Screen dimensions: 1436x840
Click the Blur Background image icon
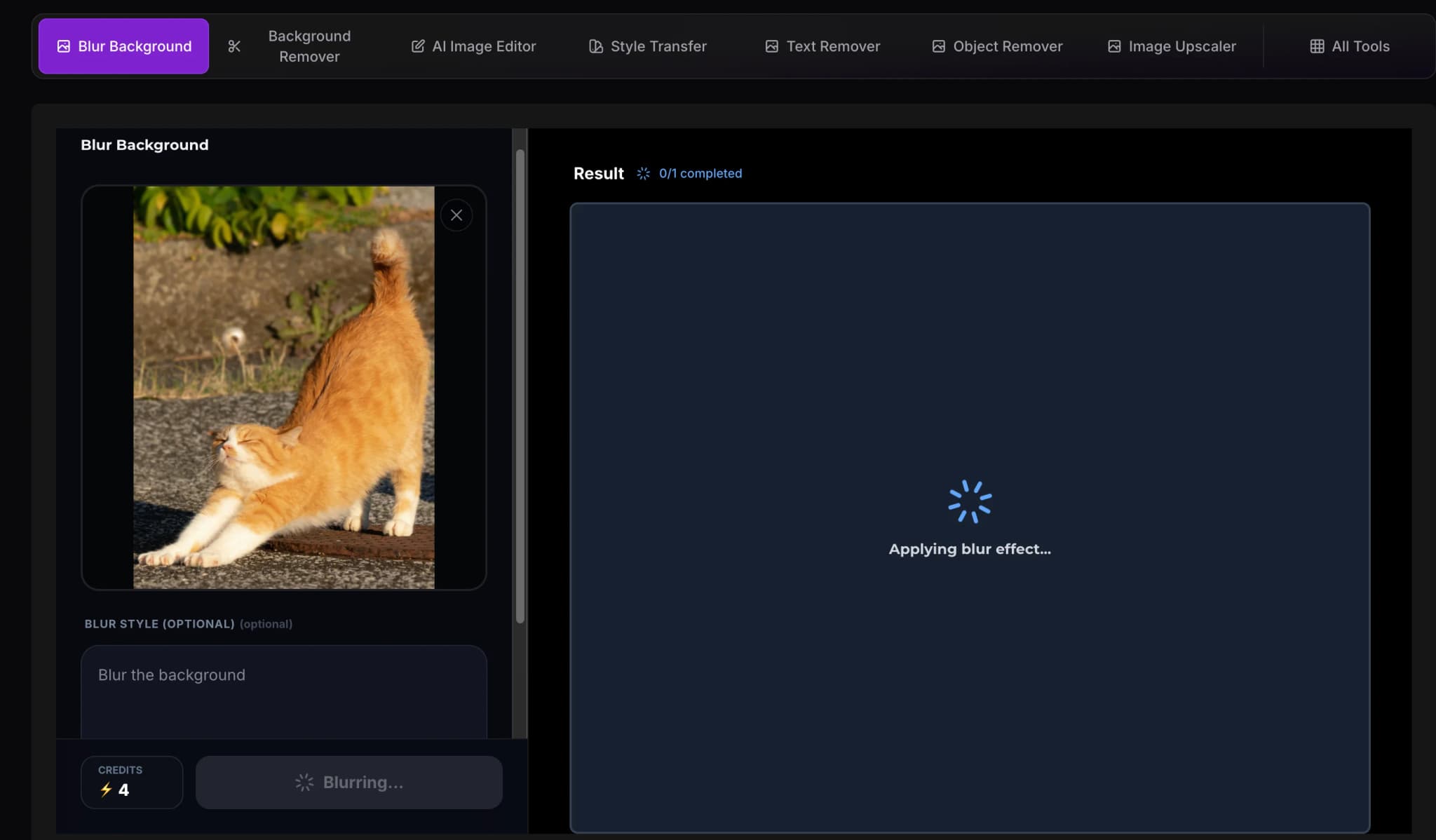pyautogui.click(x=63, y=46)
